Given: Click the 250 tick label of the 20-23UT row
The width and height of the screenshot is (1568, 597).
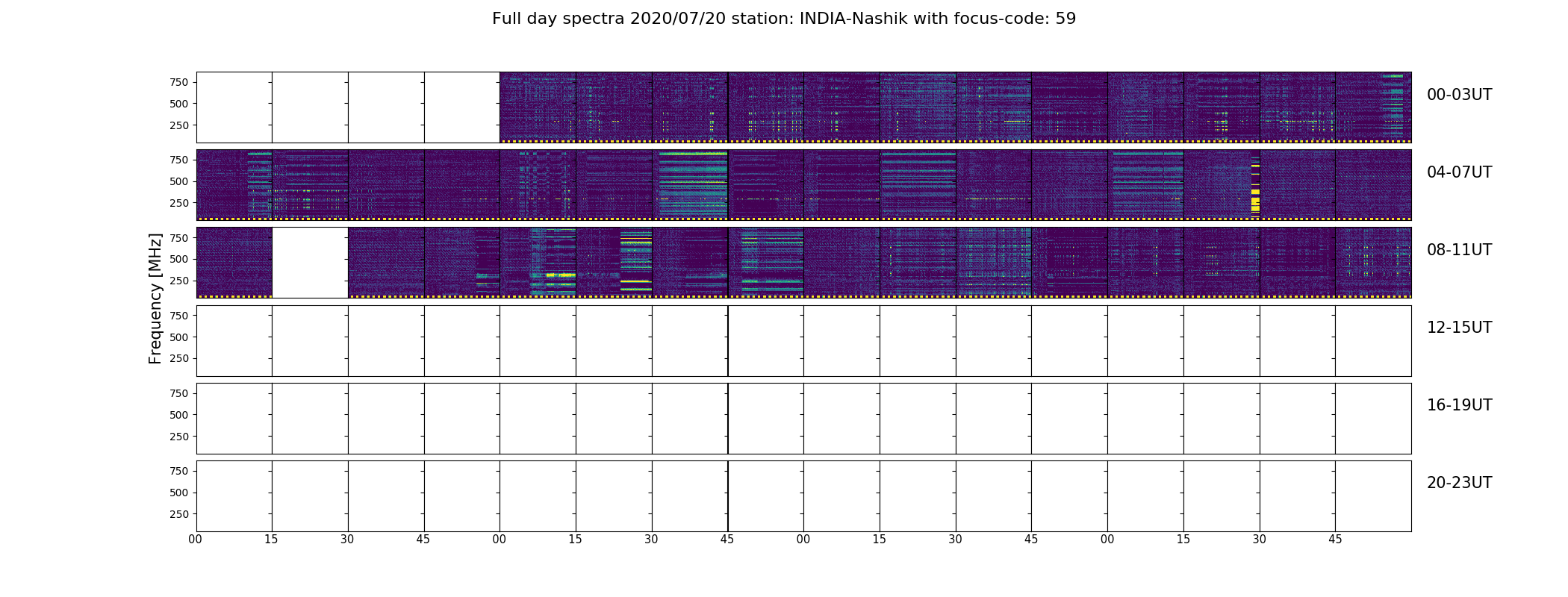Looking at the screenshot, I should (x=179, y=514).
